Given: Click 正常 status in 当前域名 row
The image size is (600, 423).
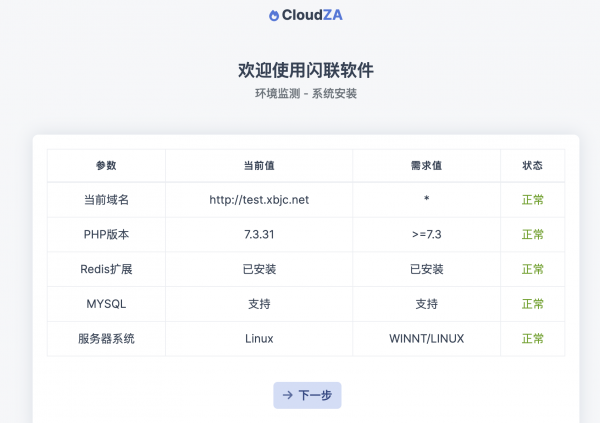Looking at the screenshot, I should 533,200.
